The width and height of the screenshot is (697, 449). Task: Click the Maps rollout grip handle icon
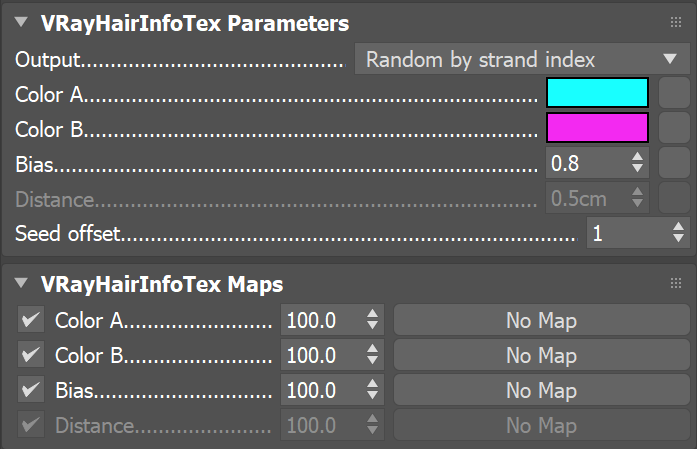point(676,283)
